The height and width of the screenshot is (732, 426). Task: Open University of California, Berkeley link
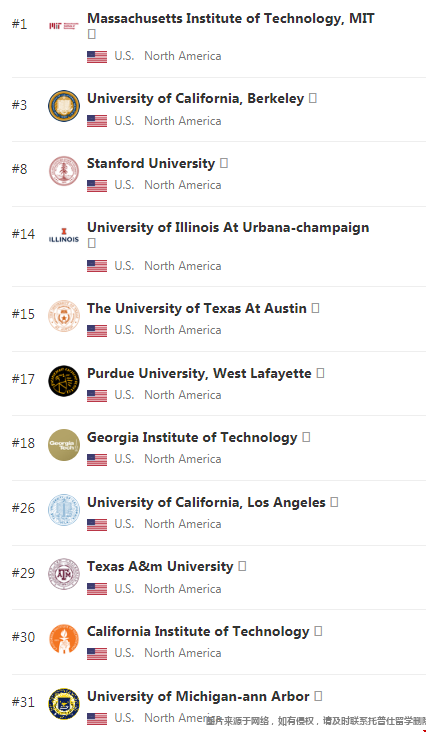click(196, 99)
